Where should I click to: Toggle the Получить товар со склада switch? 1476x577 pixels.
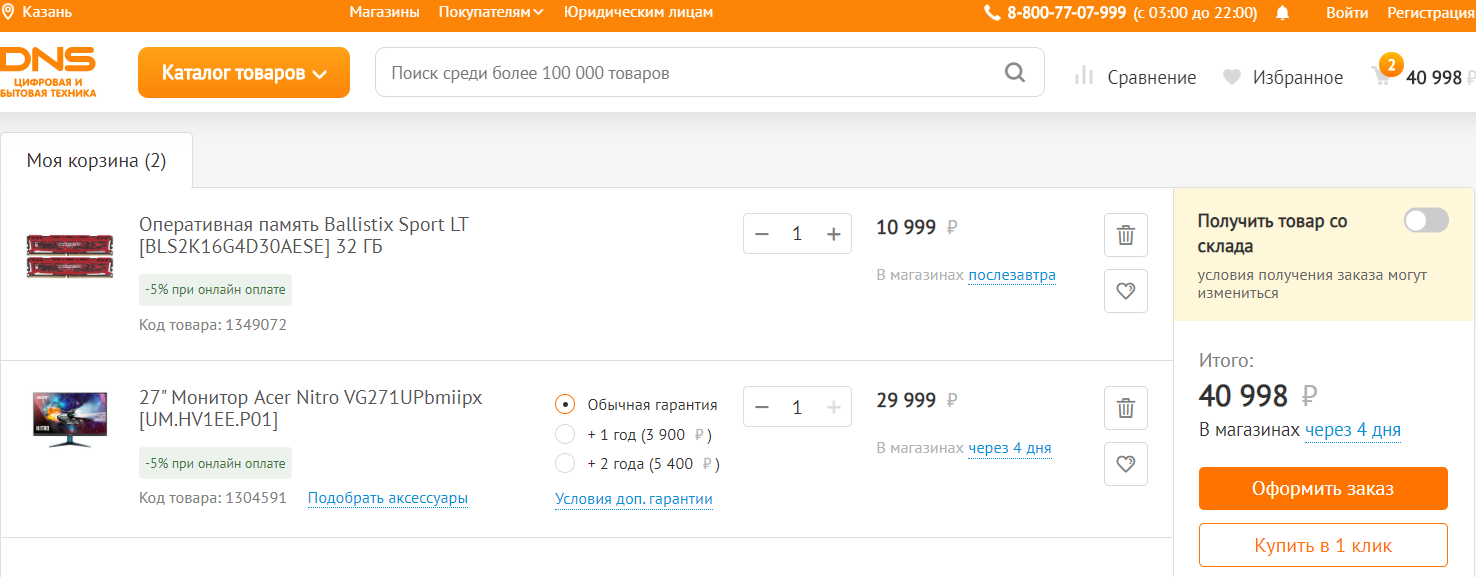click(x=1426, y=220)
